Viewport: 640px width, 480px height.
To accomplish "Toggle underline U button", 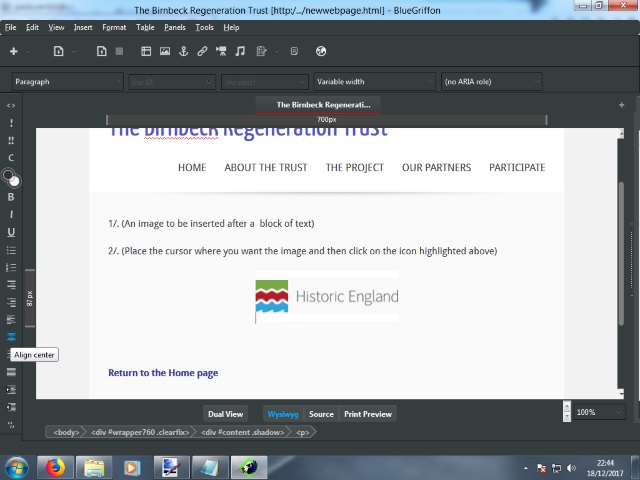I will (x=11, y=232).
